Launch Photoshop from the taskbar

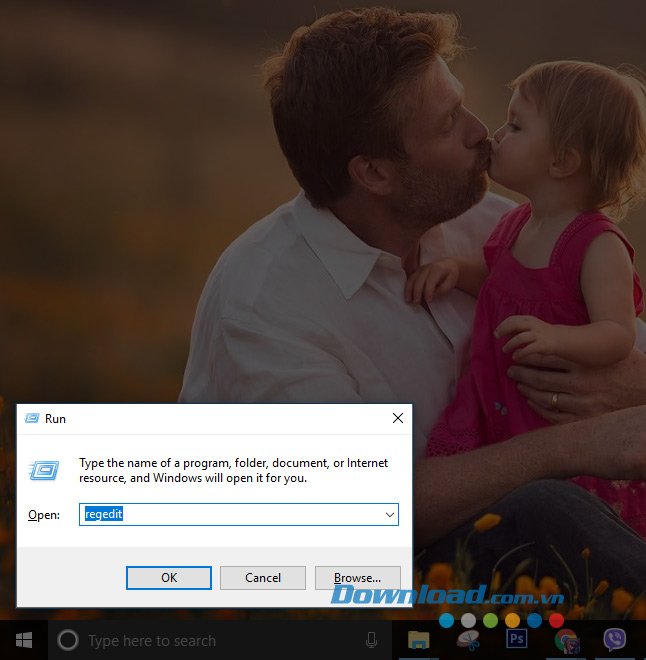click(517, 640)
